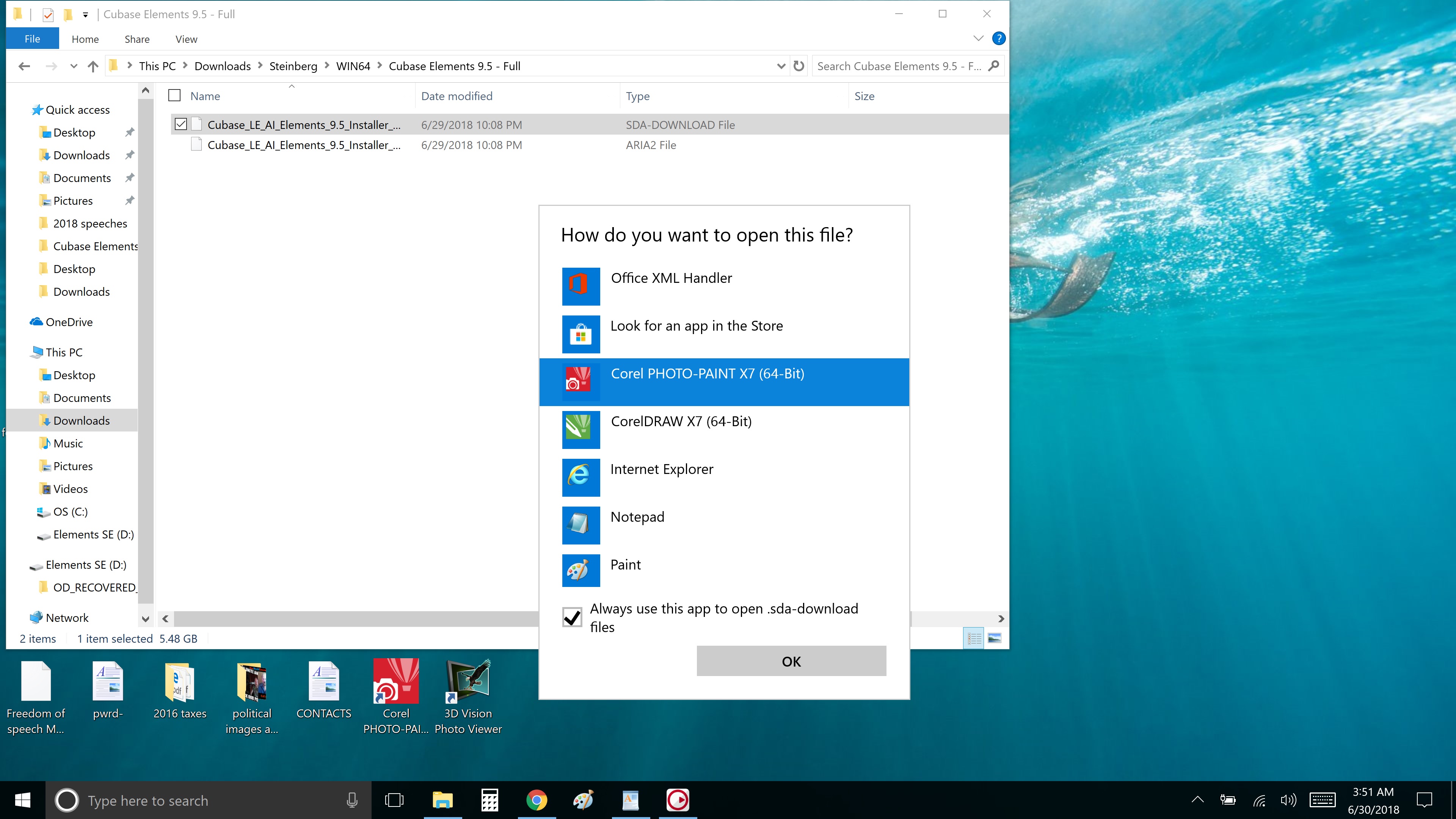Open Google Chrome from the taskbar
The image size is (1456, 819).
pos(537,800)
